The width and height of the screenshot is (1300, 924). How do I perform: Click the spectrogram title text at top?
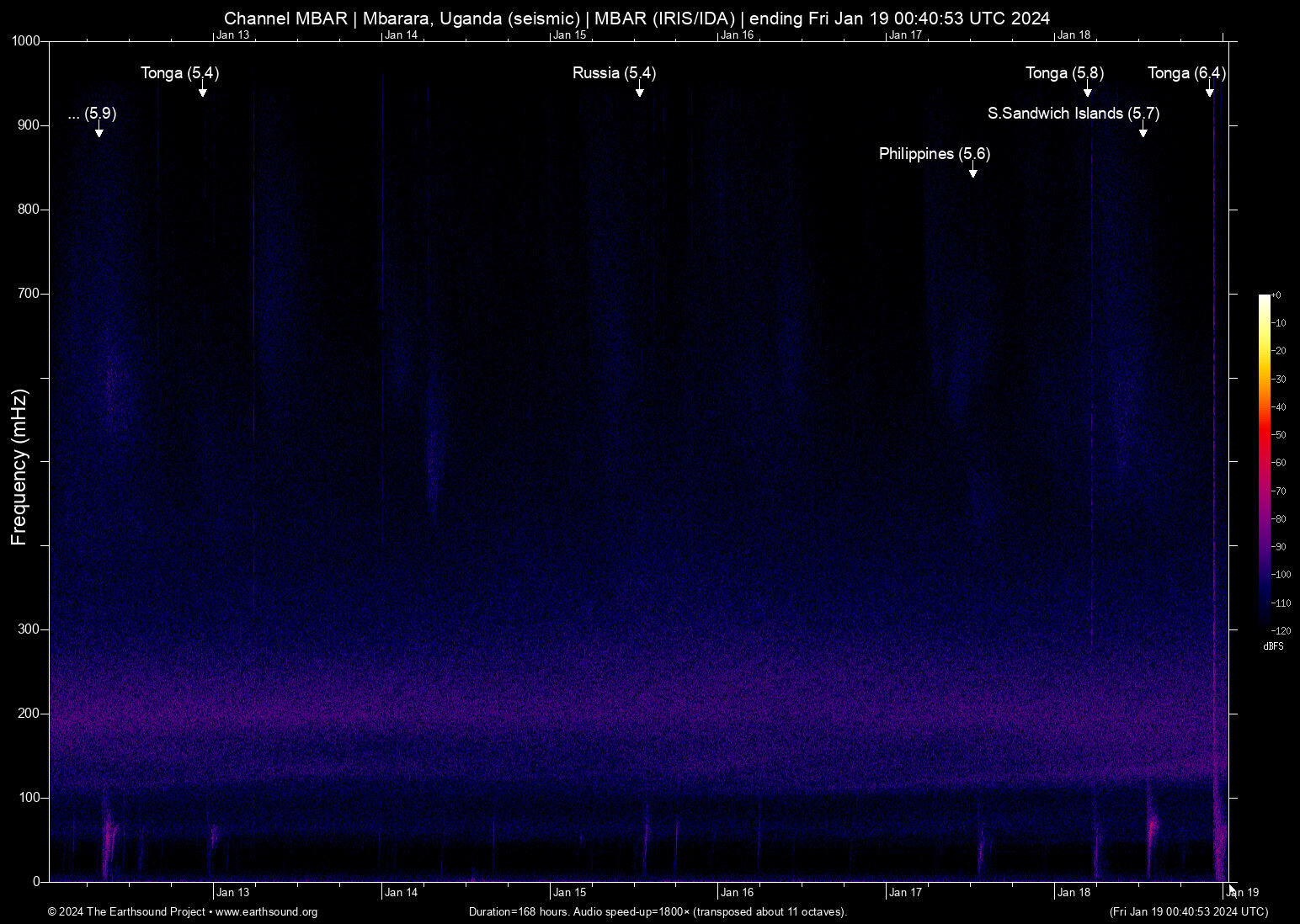[637, 19]
